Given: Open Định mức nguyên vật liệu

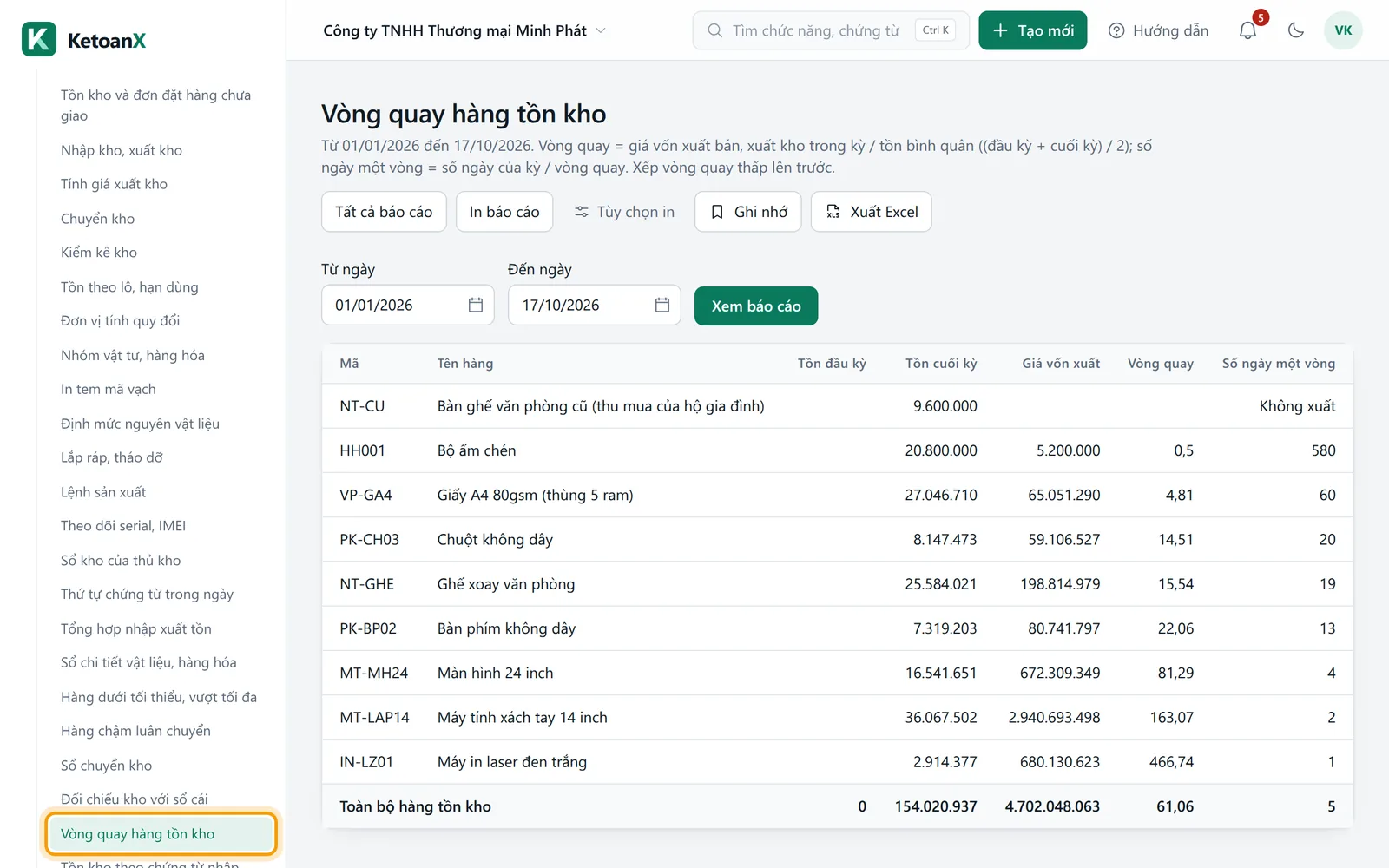Looking at the screenshot, I should [x=140, y=424].
